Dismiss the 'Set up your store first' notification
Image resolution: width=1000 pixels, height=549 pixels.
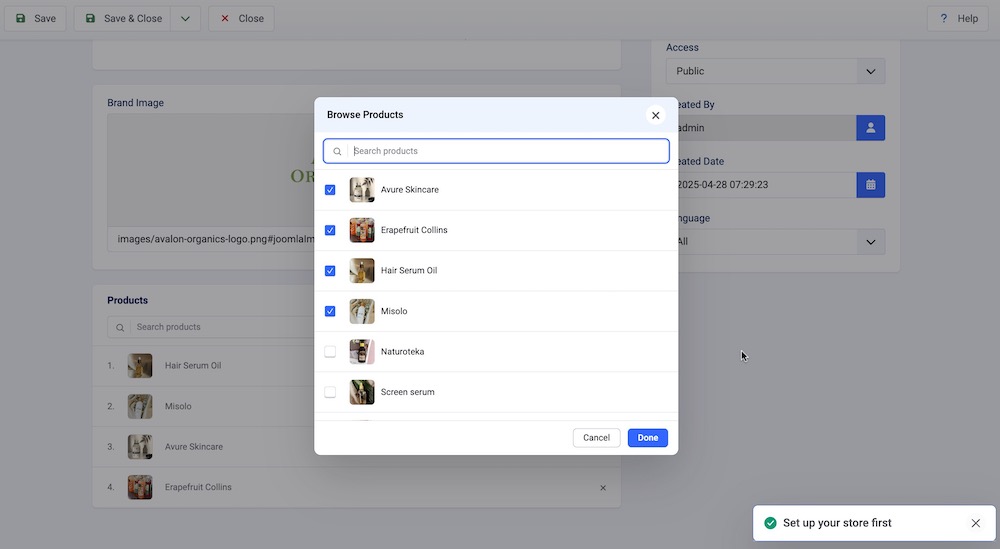click(976, 523)
